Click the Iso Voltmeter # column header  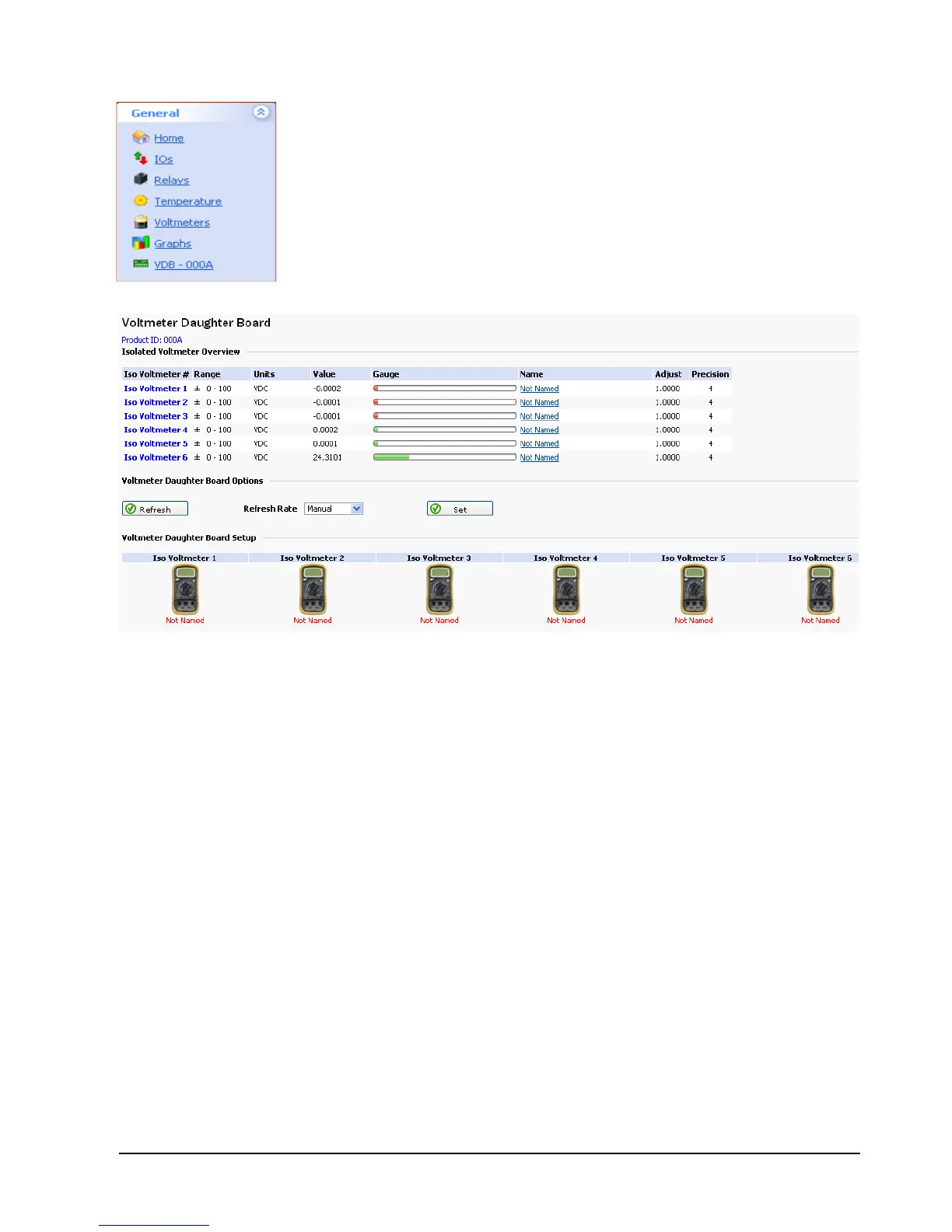pyautogui.click(x=156, y=374)
